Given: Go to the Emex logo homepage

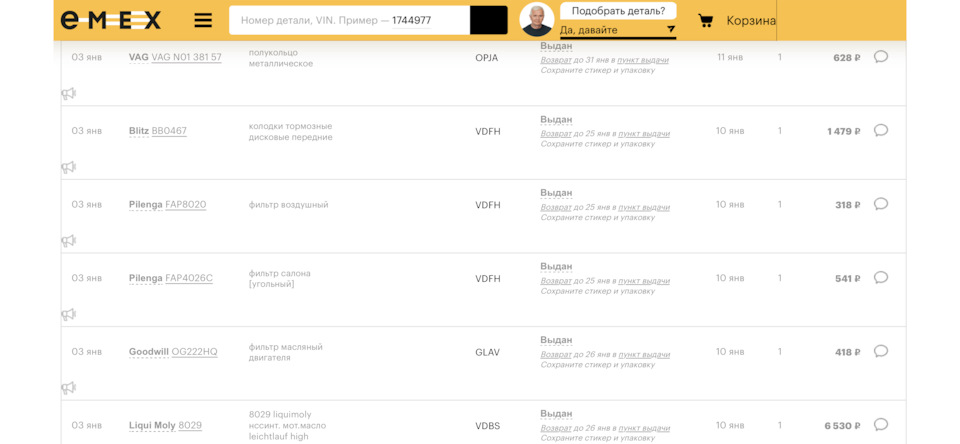Looking at the screenshot, I should [110, 20].
